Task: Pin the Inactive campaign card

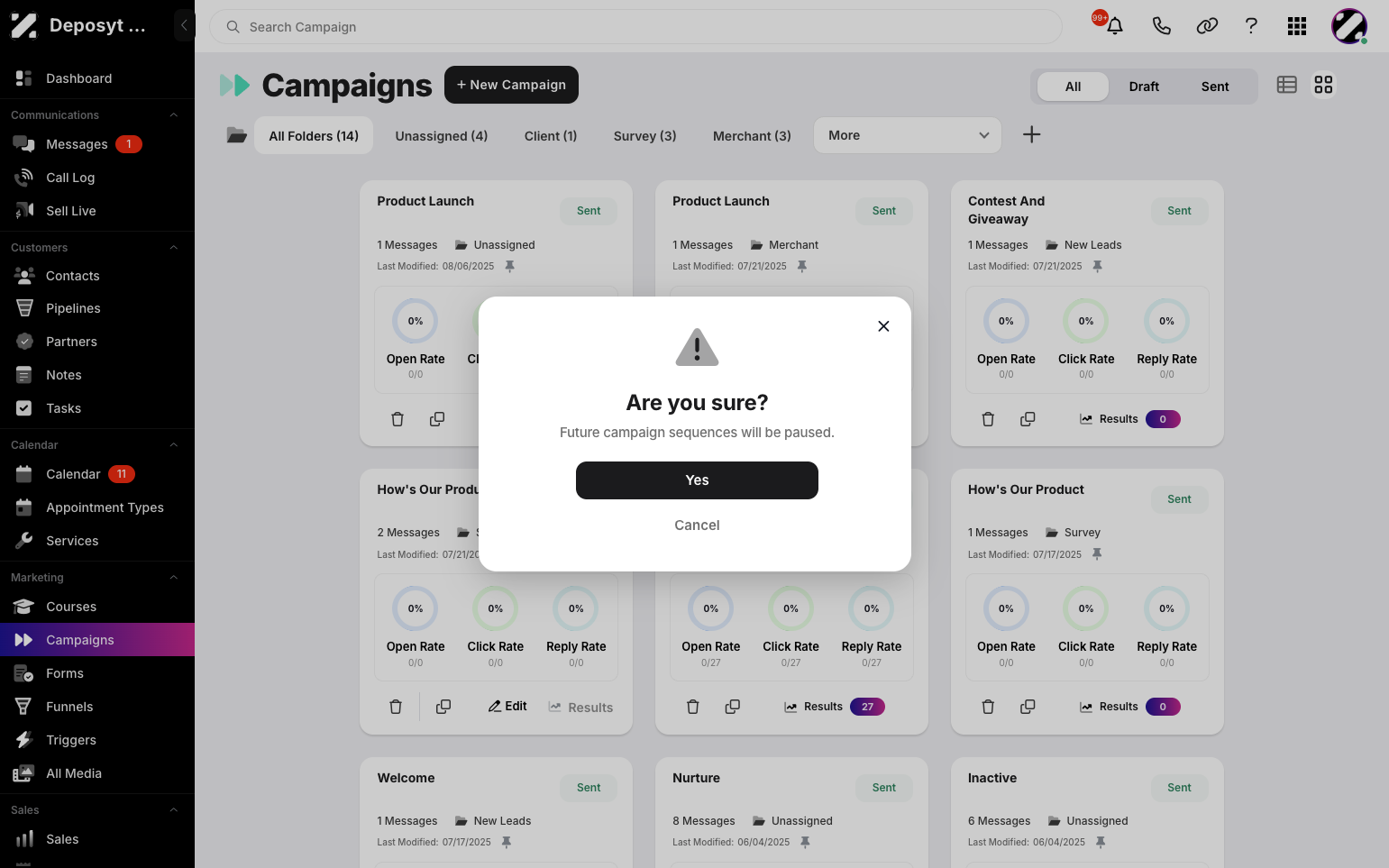Action: (x=1101, y=843)
